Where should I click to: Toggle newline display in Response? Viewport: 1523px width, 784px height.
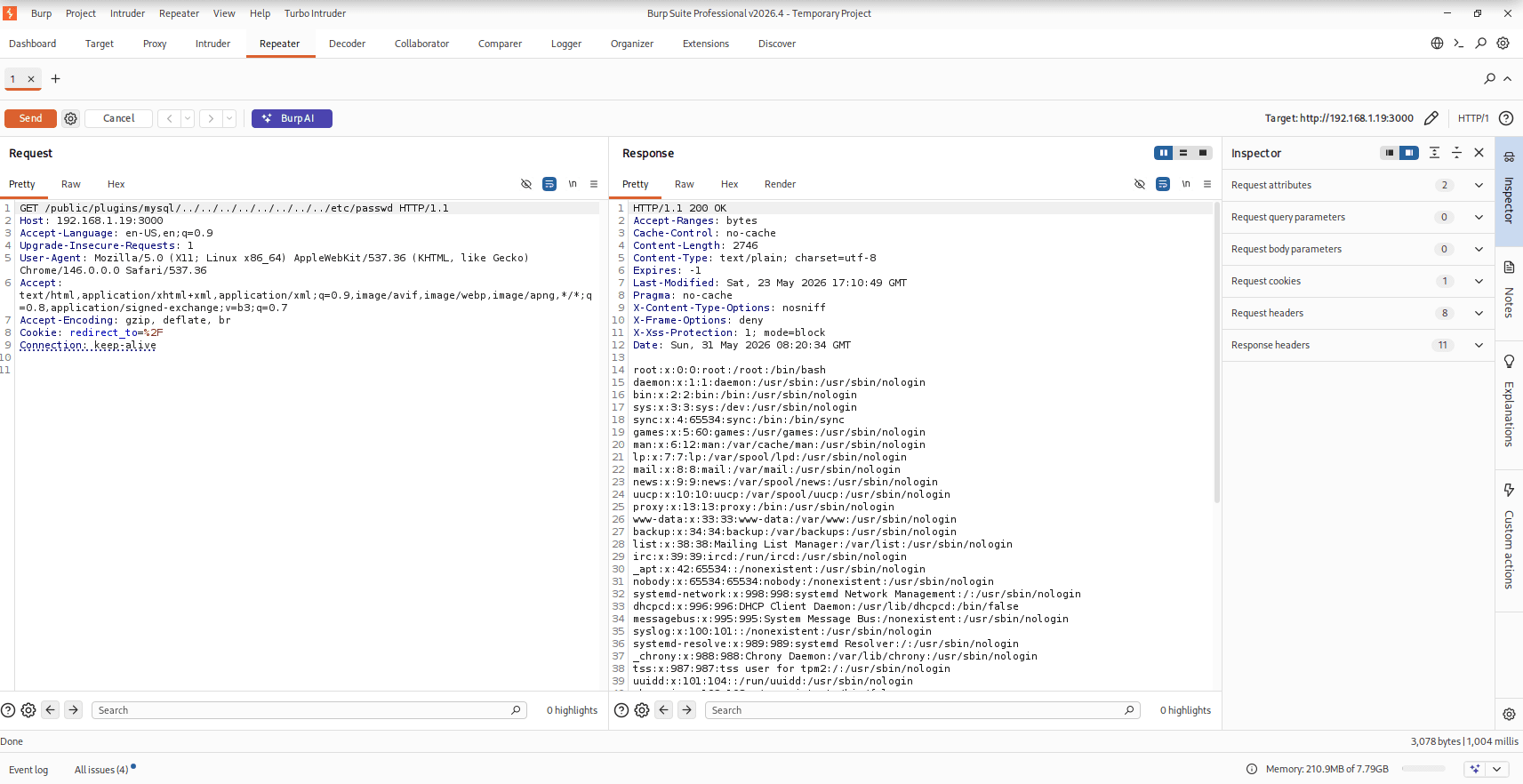pos(1186,184)
